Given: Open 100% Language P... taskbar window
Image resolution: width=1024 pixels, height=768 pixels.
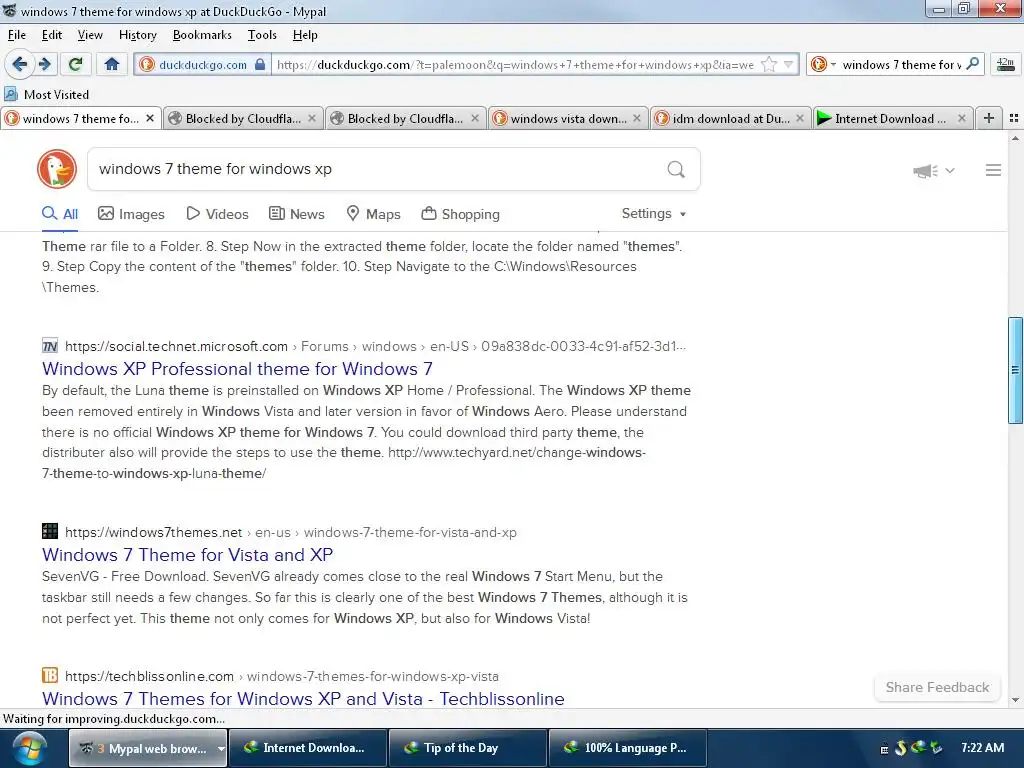Looking at the screenshot, I should click(x=628, y=748).
